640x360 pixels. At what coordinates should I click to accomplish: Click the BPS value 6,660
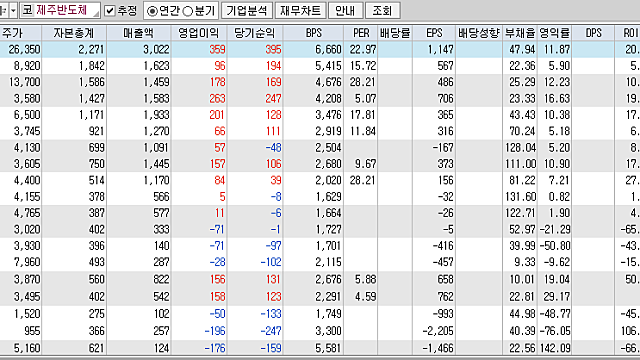point(328,50)
